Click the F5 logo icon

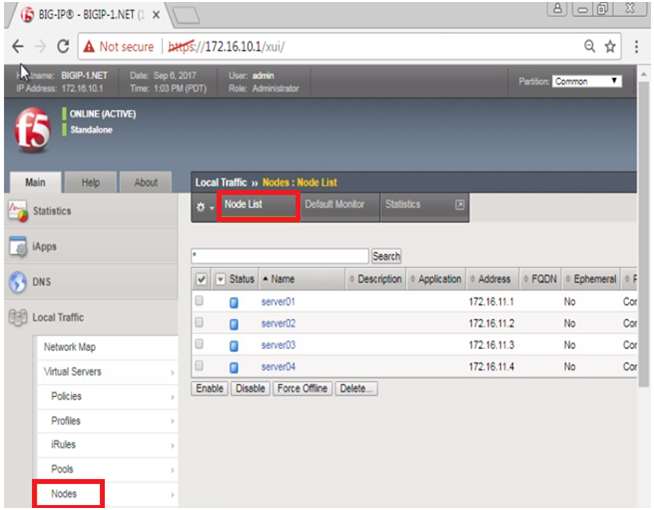[x=31, y=132]
